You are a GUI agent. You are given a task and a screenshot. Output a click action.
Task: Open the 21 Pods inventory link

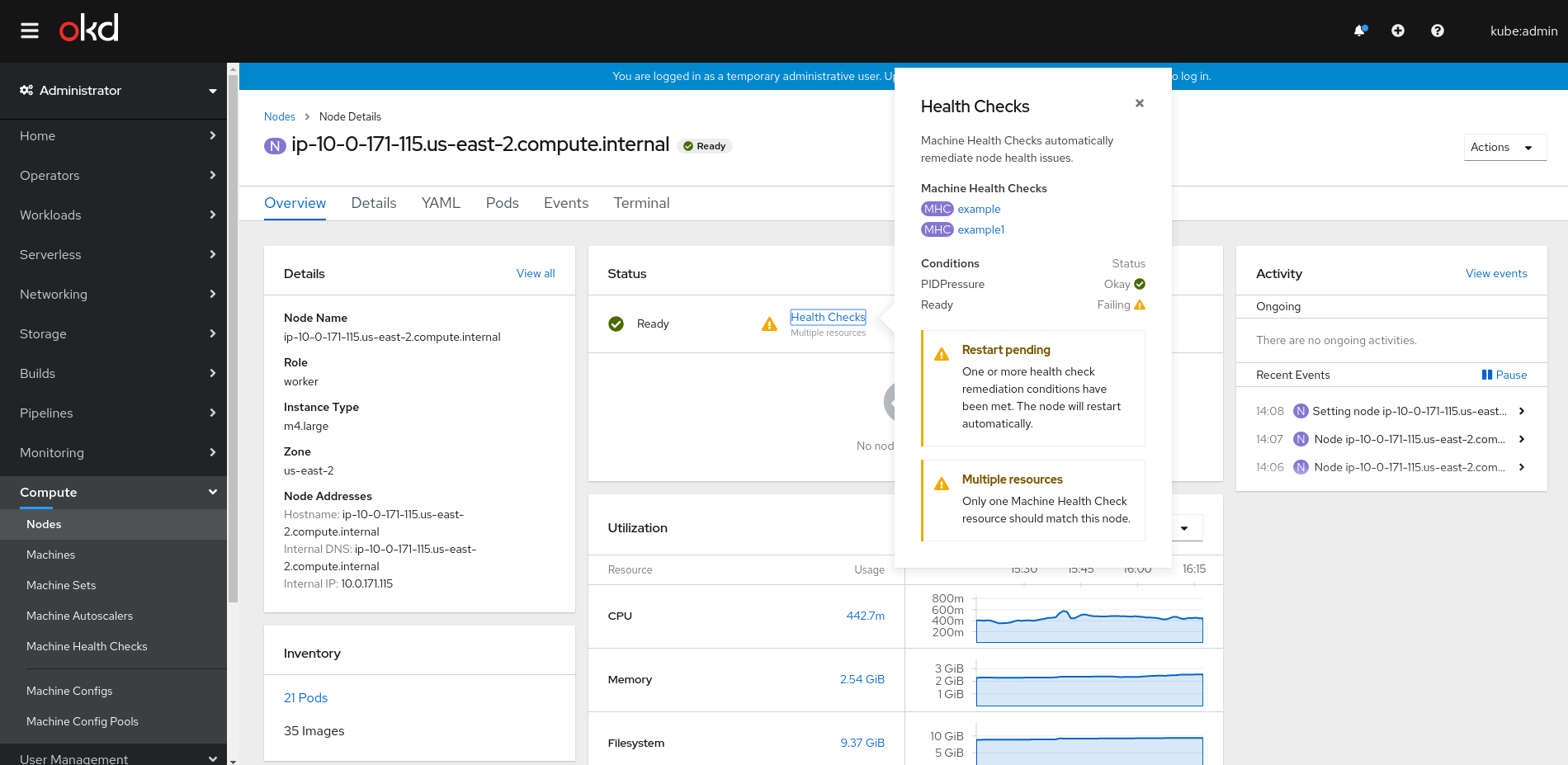(x=305, y=698)
